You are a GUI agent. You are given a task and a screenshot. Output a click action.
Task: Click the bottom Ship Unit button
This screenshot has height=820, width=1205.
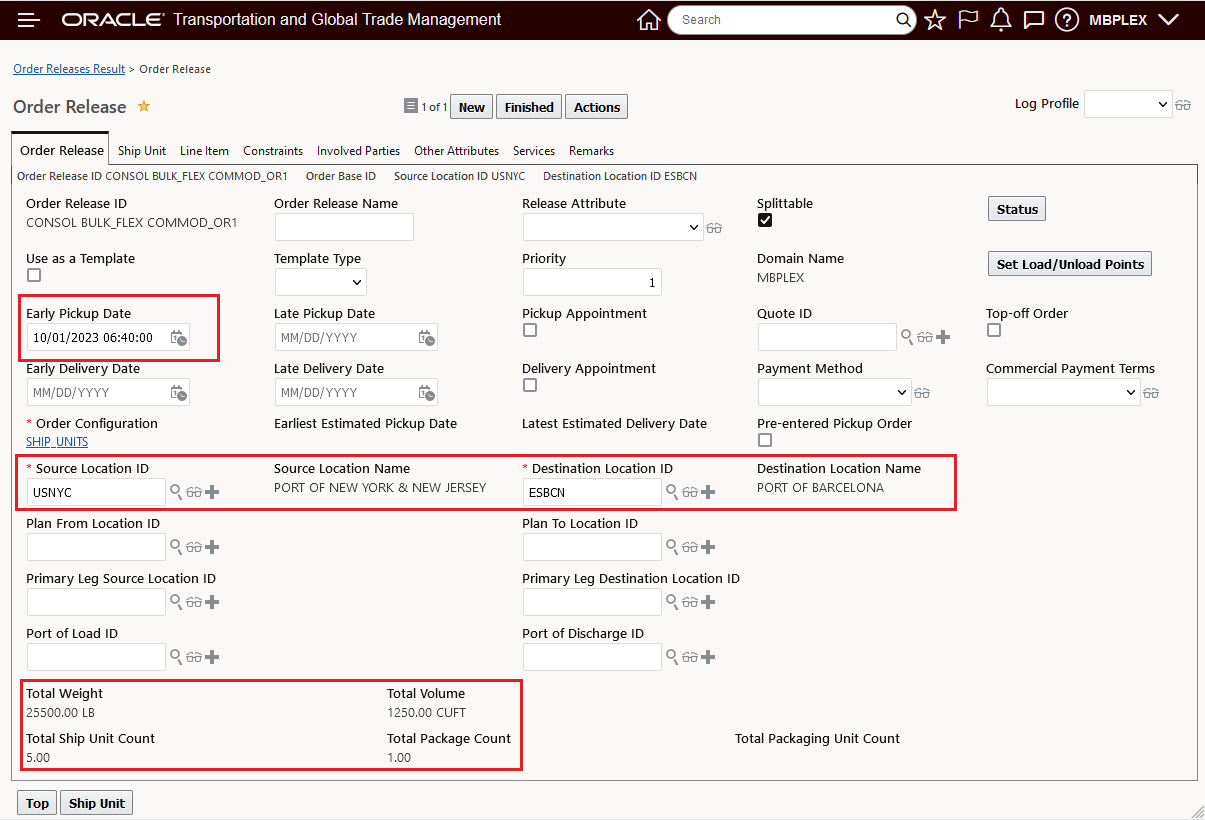click(97, 803)
